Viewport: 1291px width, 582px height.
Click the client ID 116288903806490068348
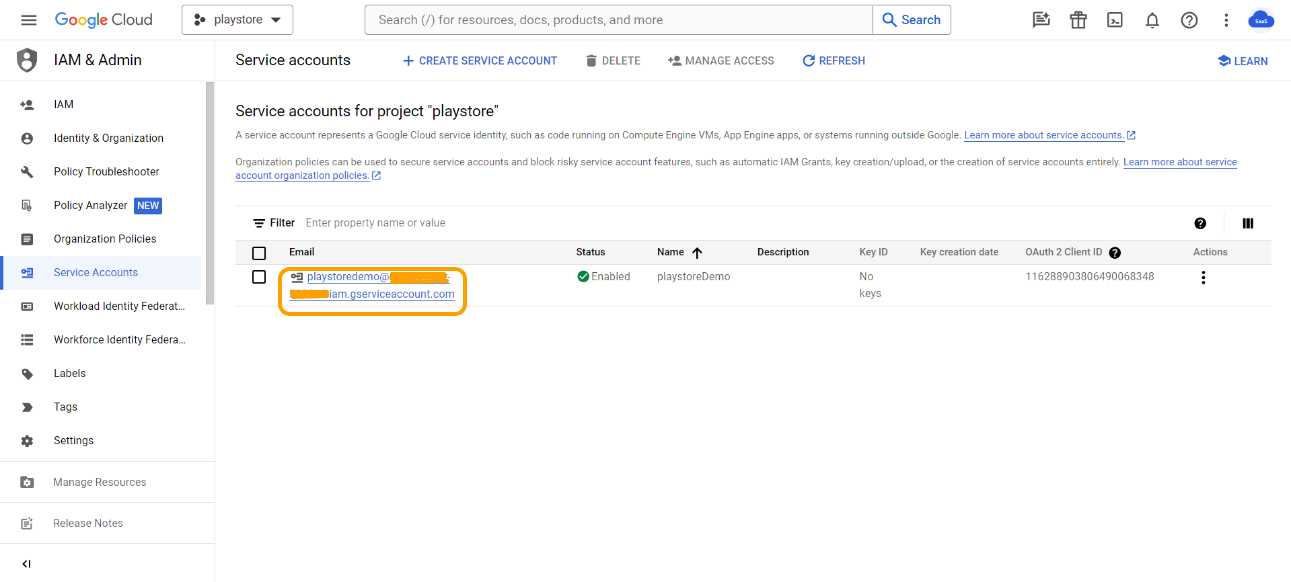[1090, 276]
